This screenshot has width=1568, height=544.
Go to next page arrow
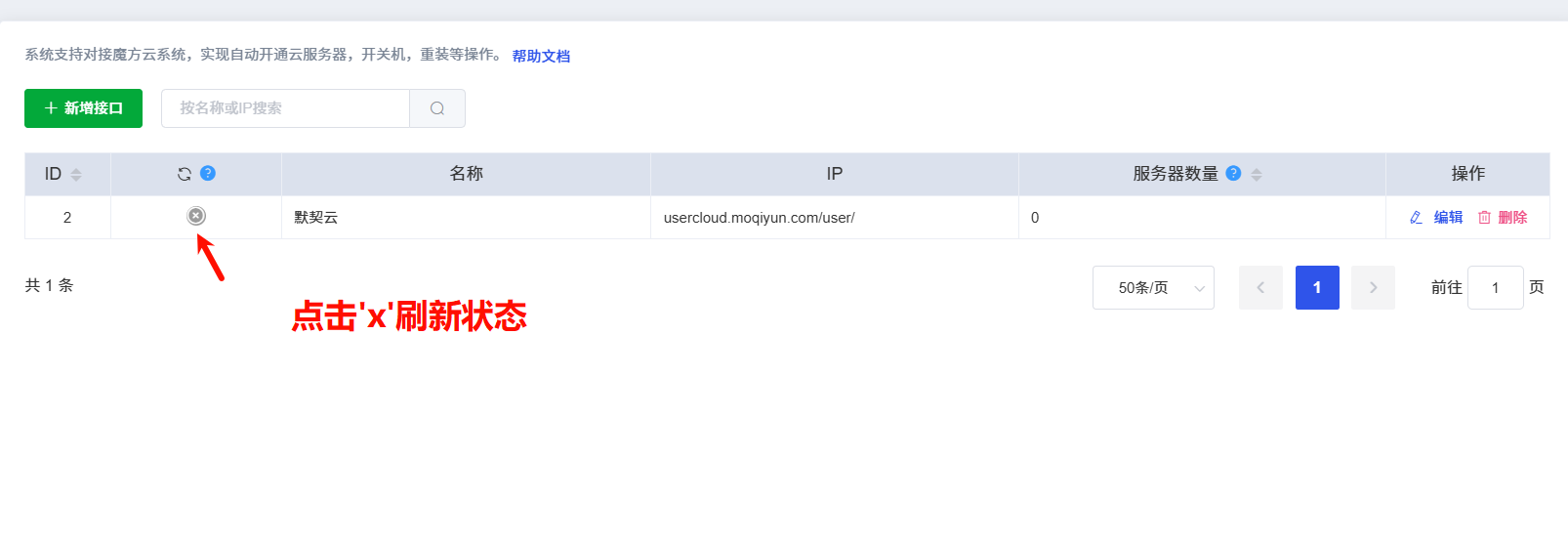pos(1373,288)
